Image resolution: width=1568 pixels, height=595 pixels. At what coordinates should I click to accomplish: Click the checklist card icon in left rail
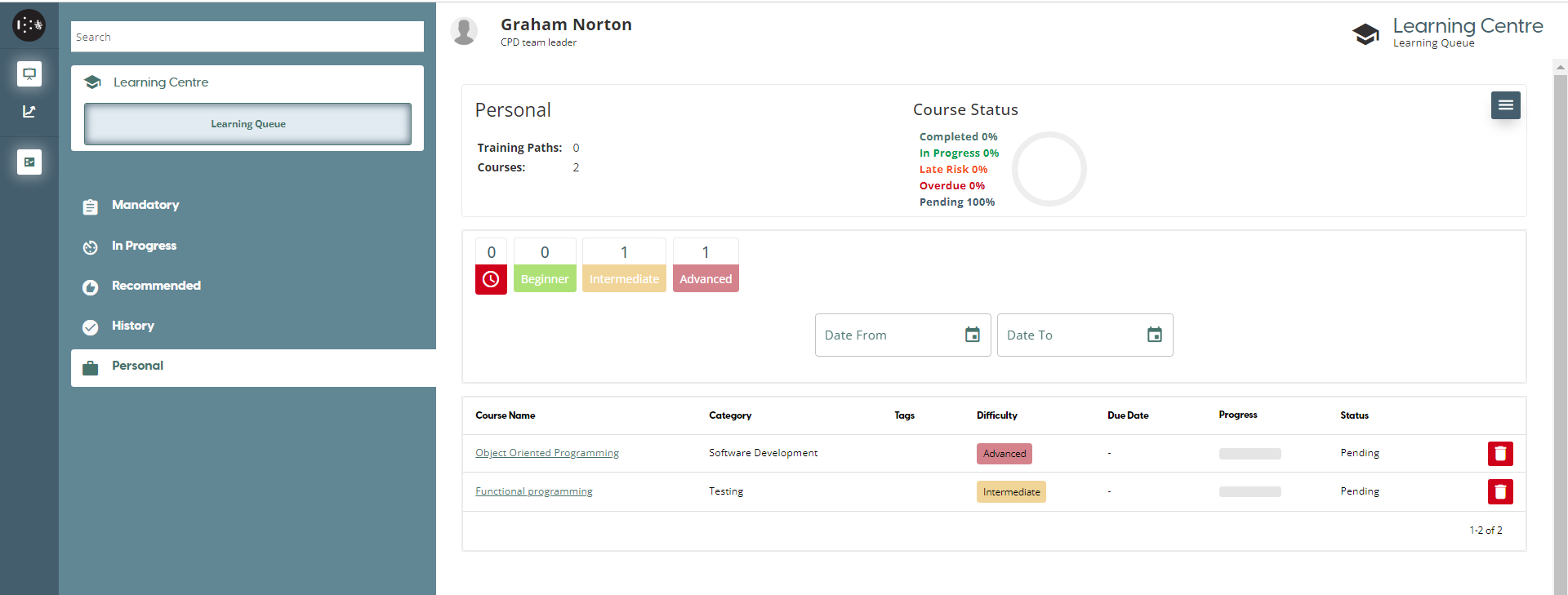point(29,162)
